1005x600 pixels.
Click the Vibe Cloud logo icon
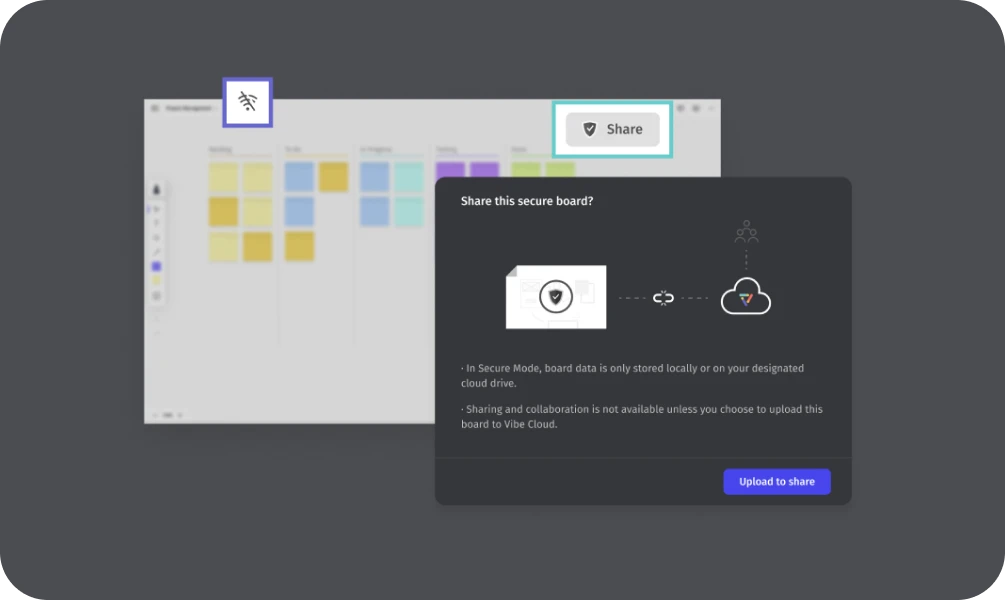(745, 298)
